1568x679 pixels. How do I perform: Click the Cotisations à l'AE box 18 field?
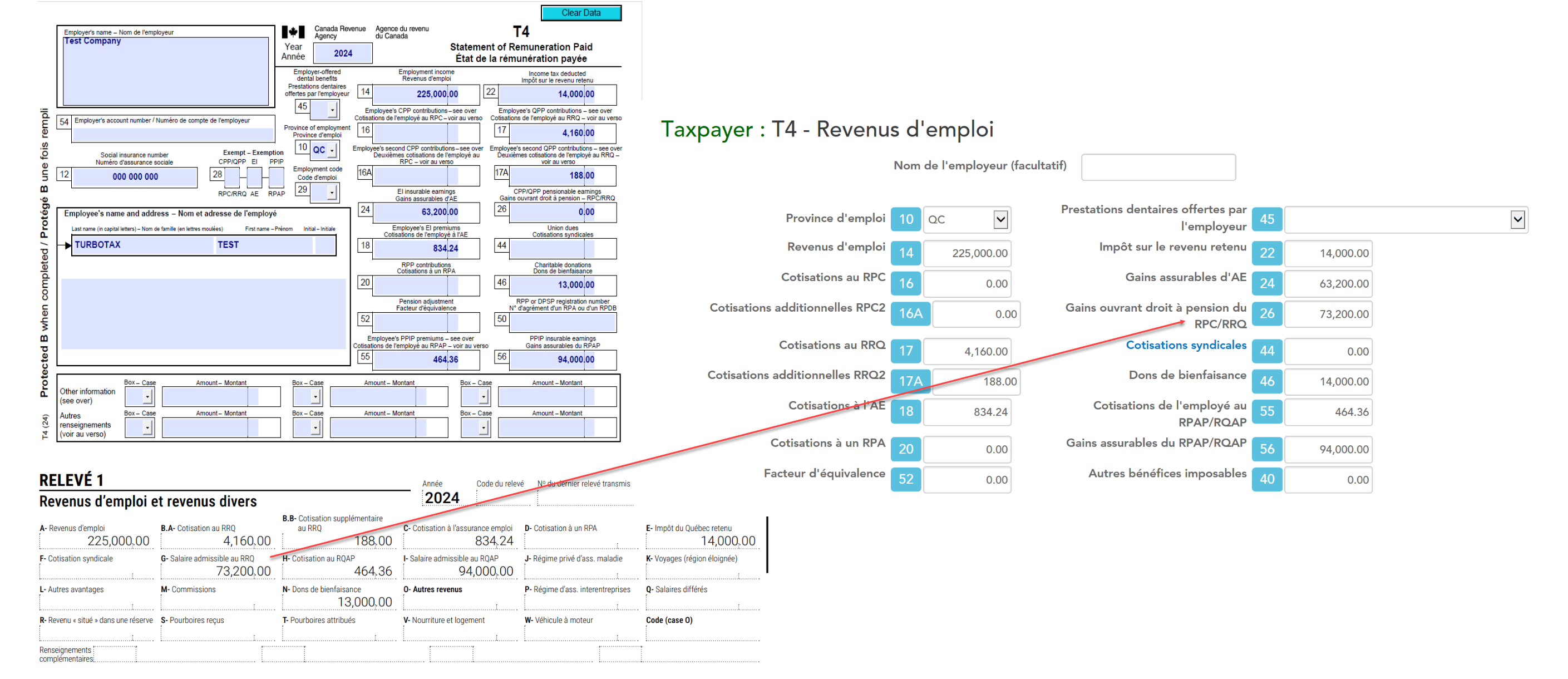point(967,412)
